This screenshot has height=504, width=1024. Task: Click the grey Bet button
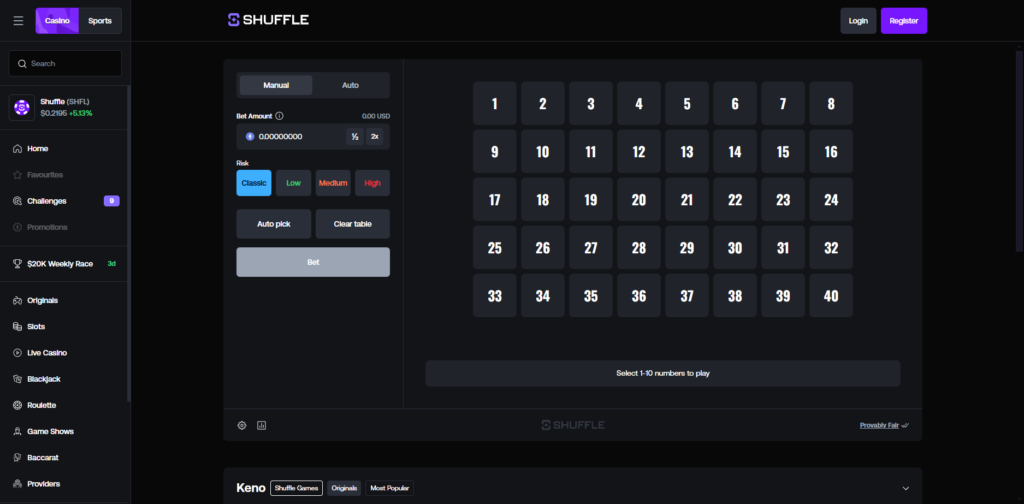tap(313, 262)
